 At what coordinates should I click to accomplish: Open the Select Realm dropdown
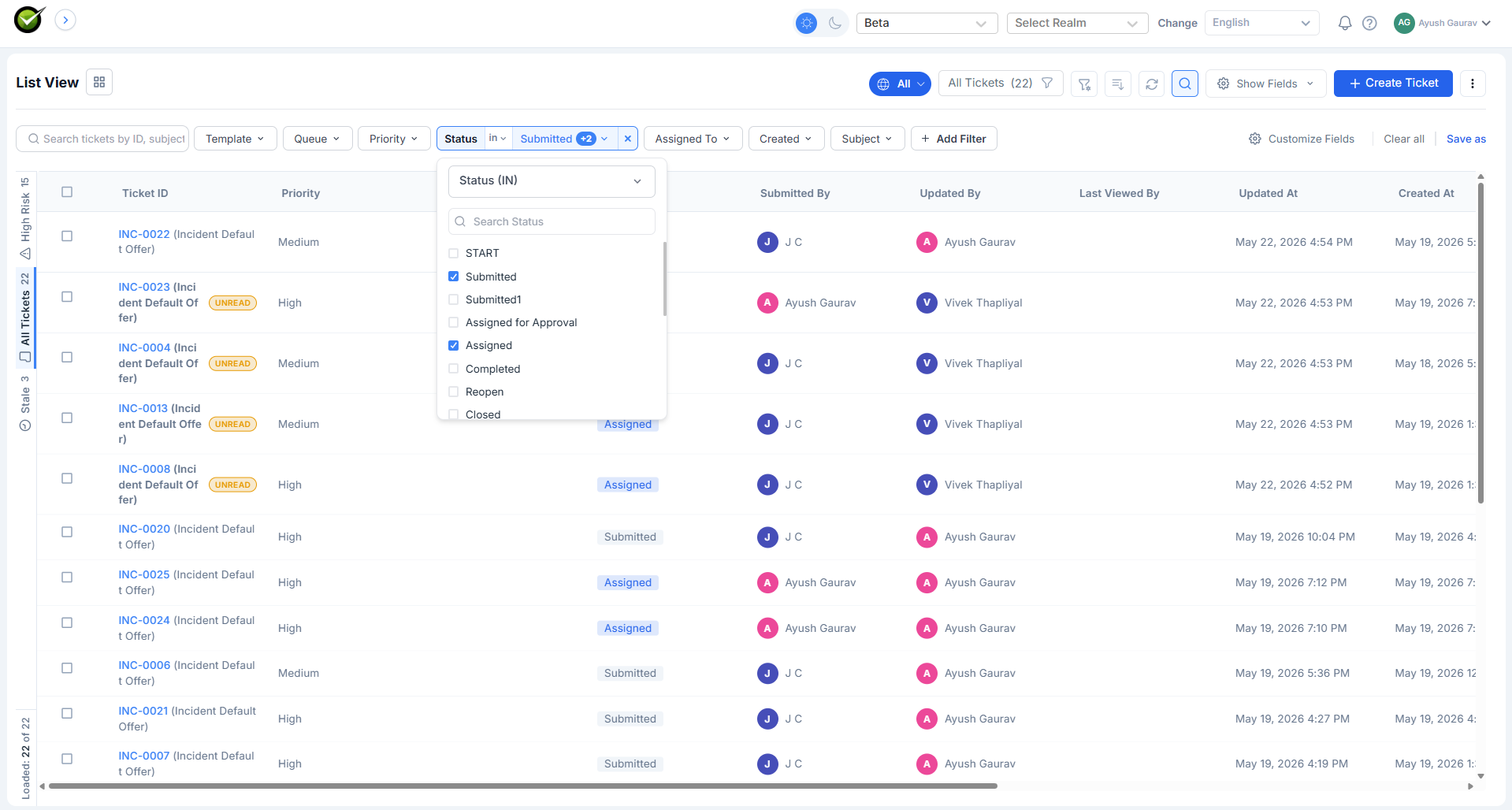1077,23
